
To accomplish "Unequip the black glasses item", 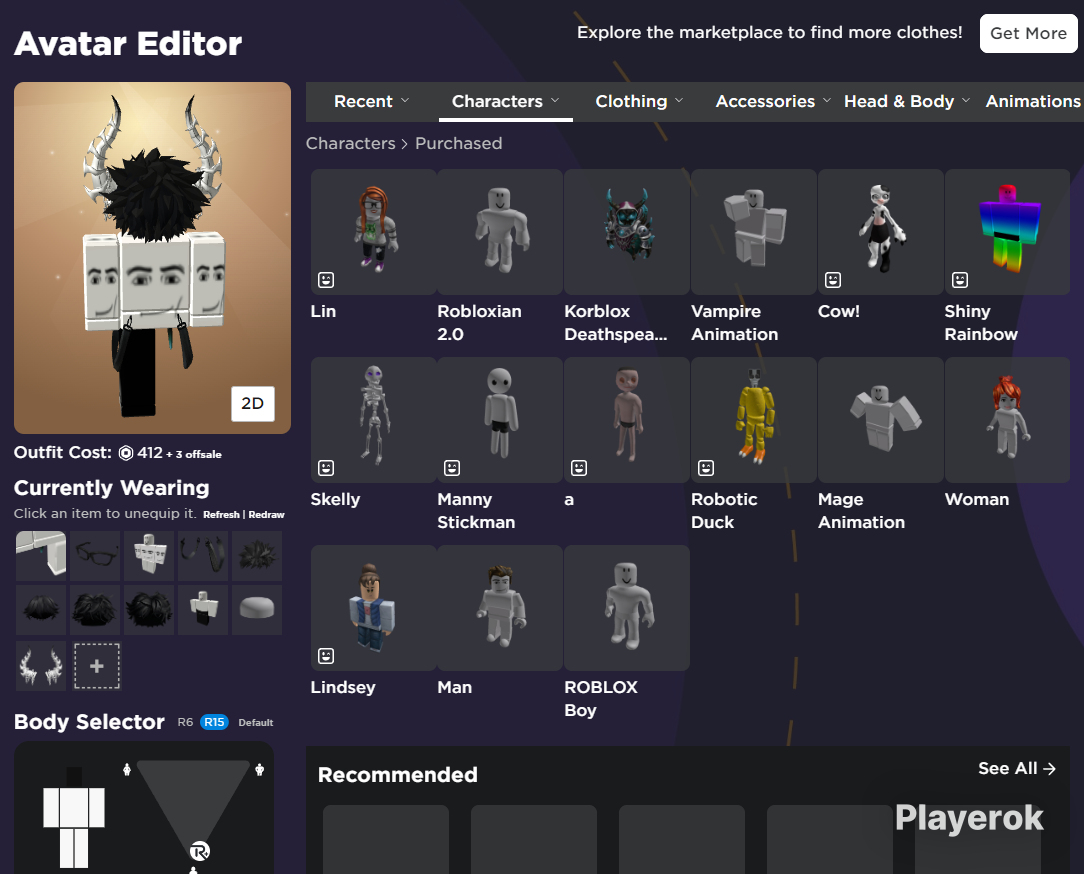I will click(x=95, y=556).
